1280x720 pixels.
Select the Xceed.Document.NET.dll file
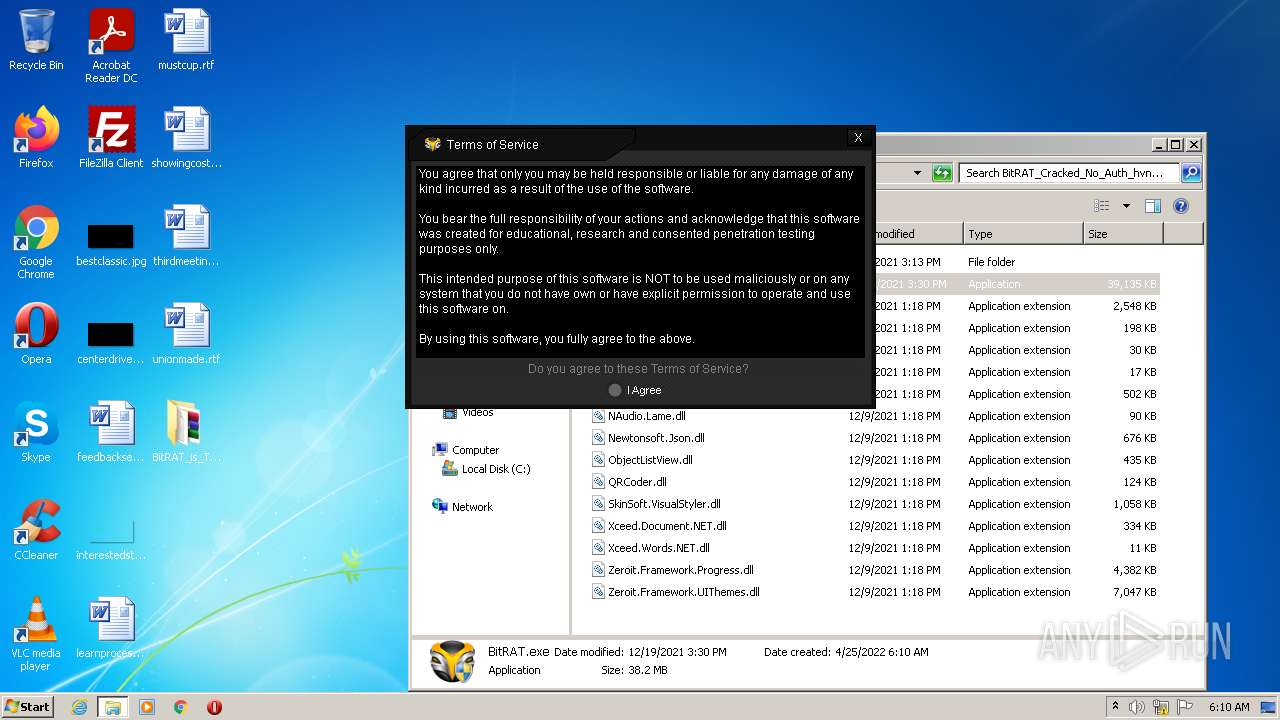pyautogui.click(x=667, y=526)
